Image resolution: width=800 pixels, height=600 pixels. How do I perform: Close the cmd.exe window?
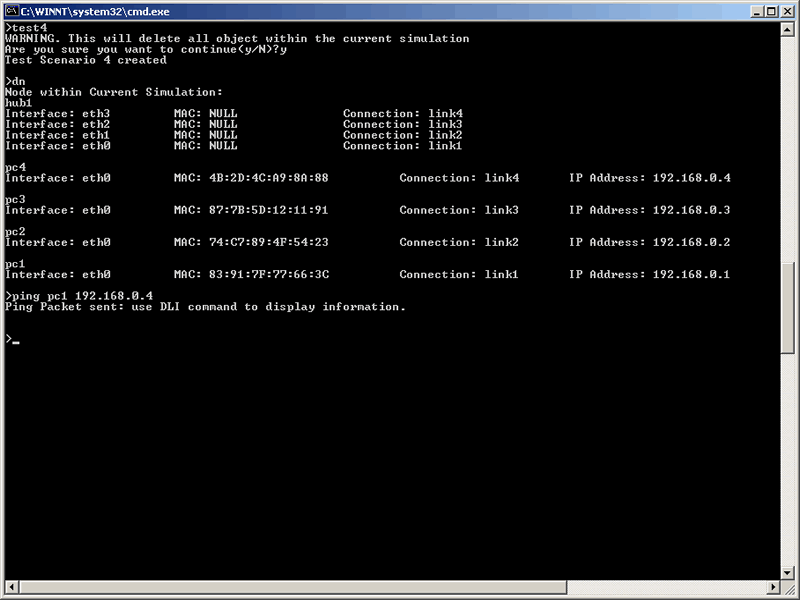[x=786, y=12]
